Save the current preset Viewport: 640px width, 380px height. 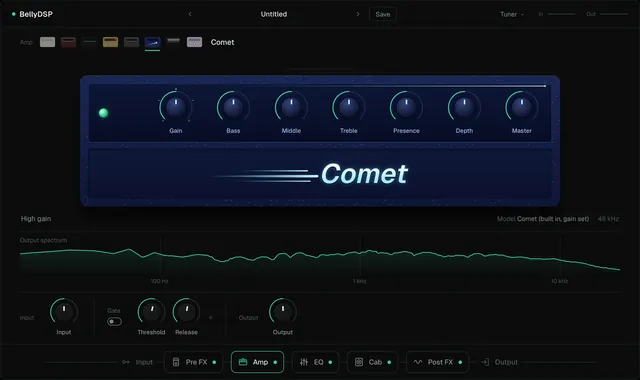[383, 14]
